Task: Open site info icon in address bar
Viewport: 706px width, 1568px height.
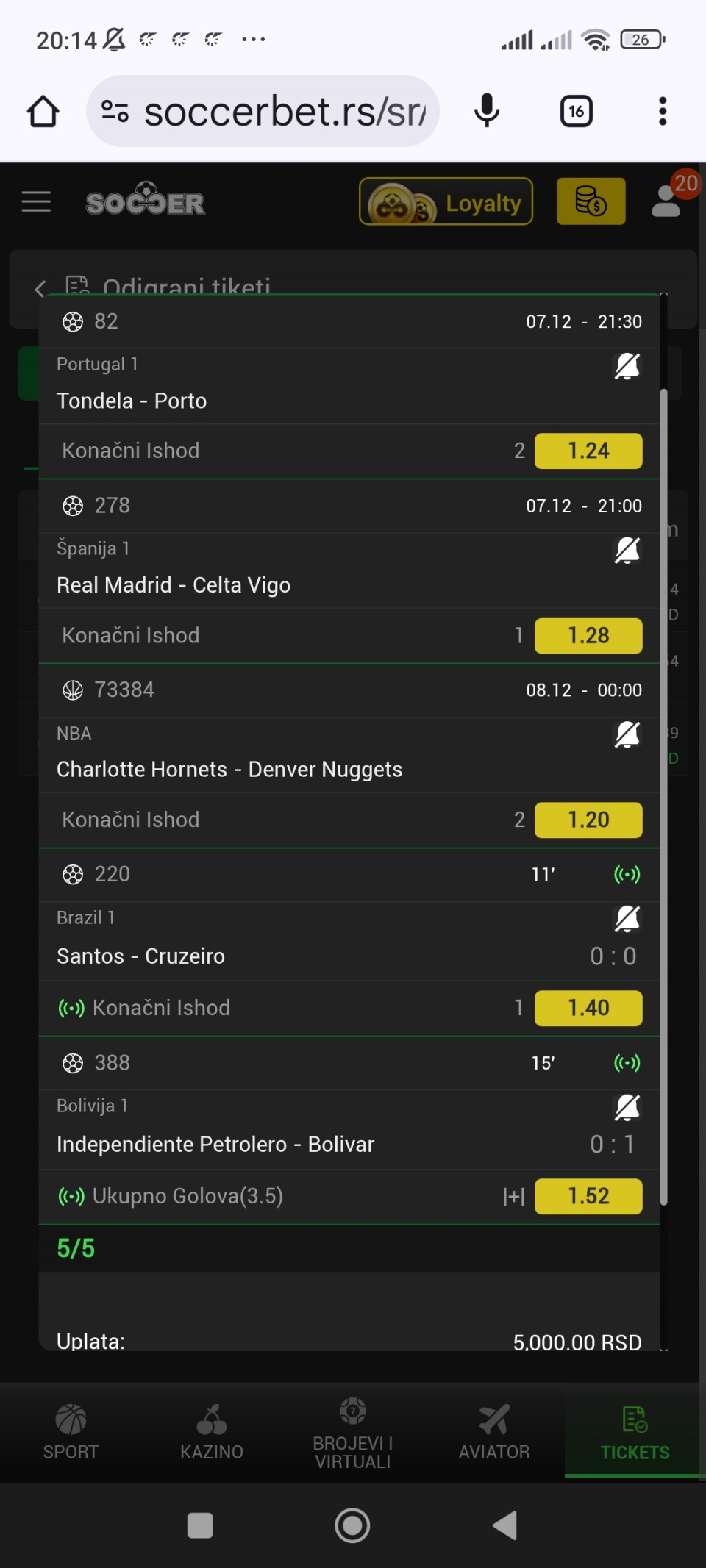Action: pos(115,112)
